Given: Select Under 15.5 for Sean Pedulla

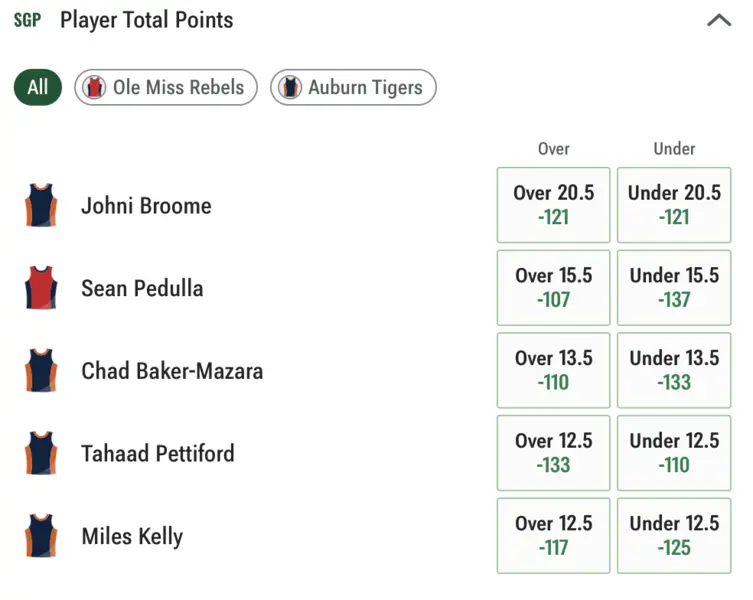Looking at the screenshot, I should tap(674, 288).
